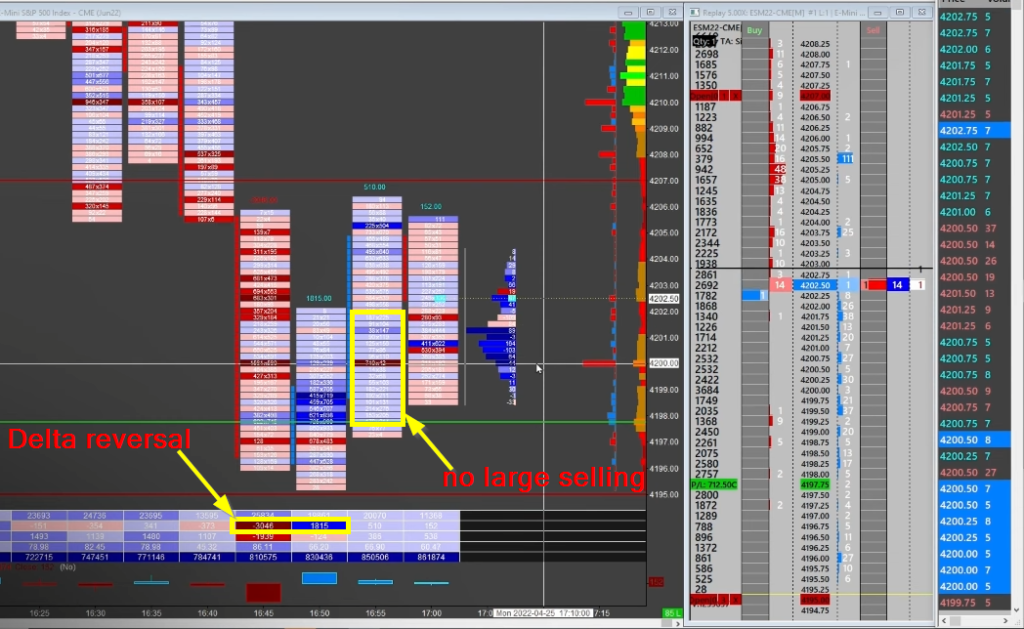Click the 16:50 blue candle bar
Viewport: 1024px width, 629px height.
pos(318,578)
